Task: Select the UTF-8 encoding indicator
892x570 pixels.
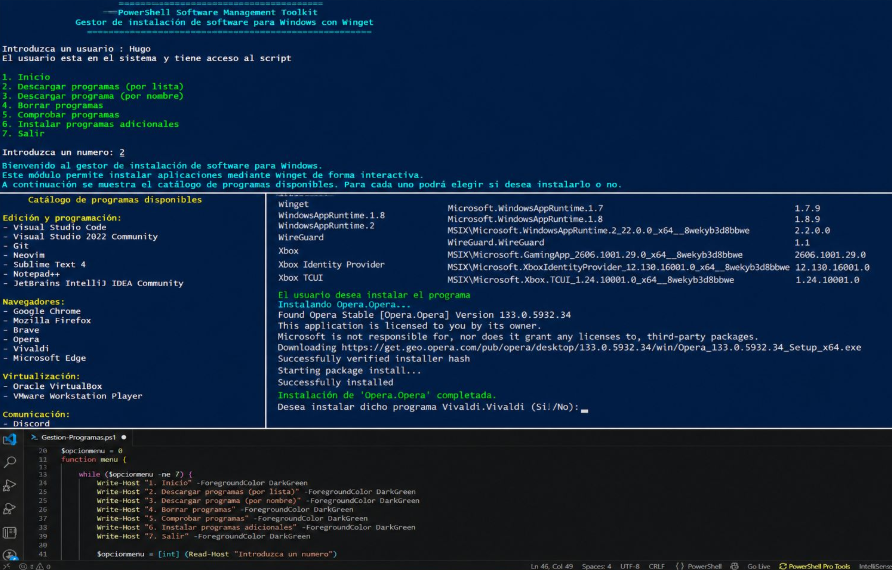Action: point(630,566)
